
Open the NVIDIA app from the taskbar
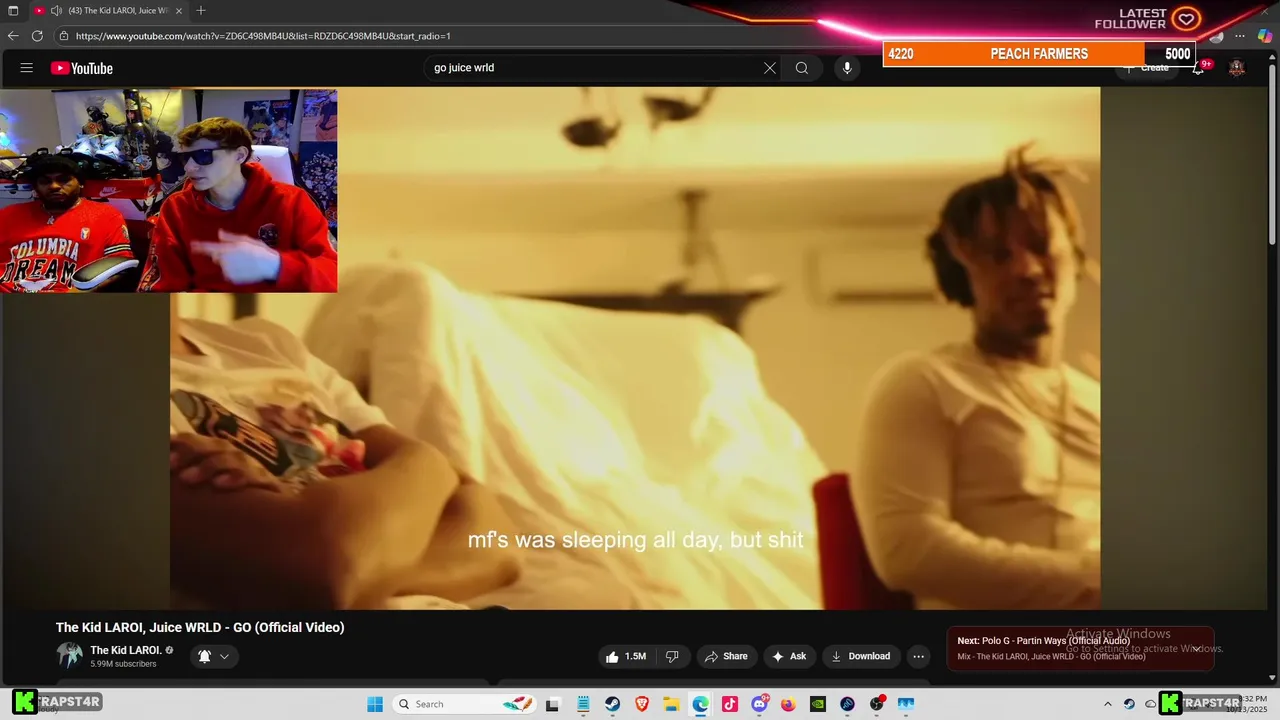(817, 704)
